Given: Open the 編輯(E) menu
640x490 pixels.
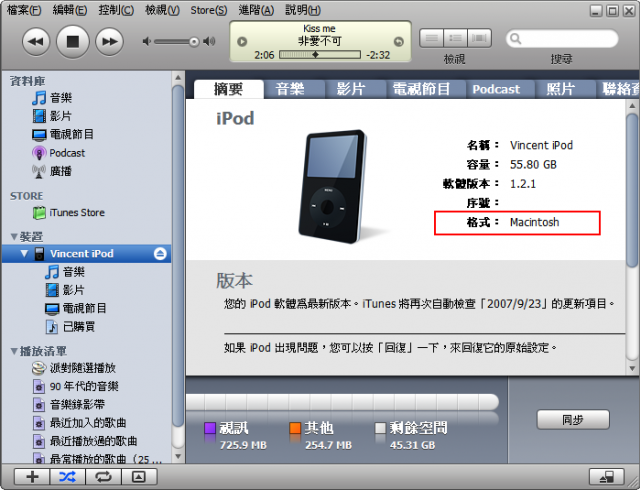Looking at the screenshot, I should point(70,10).
